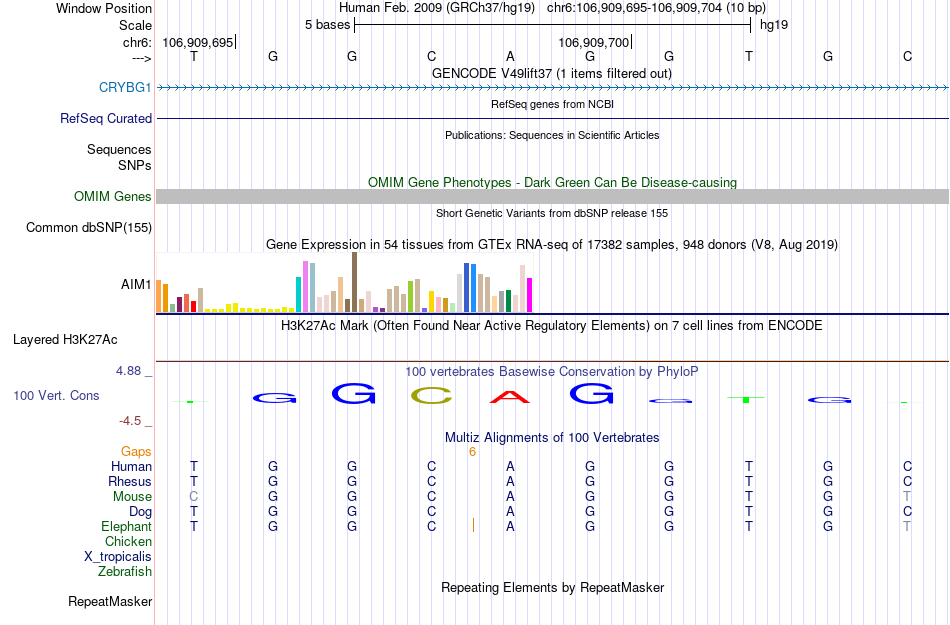
Task: Click the red A conservation logo letter
Action: [510, 397]
